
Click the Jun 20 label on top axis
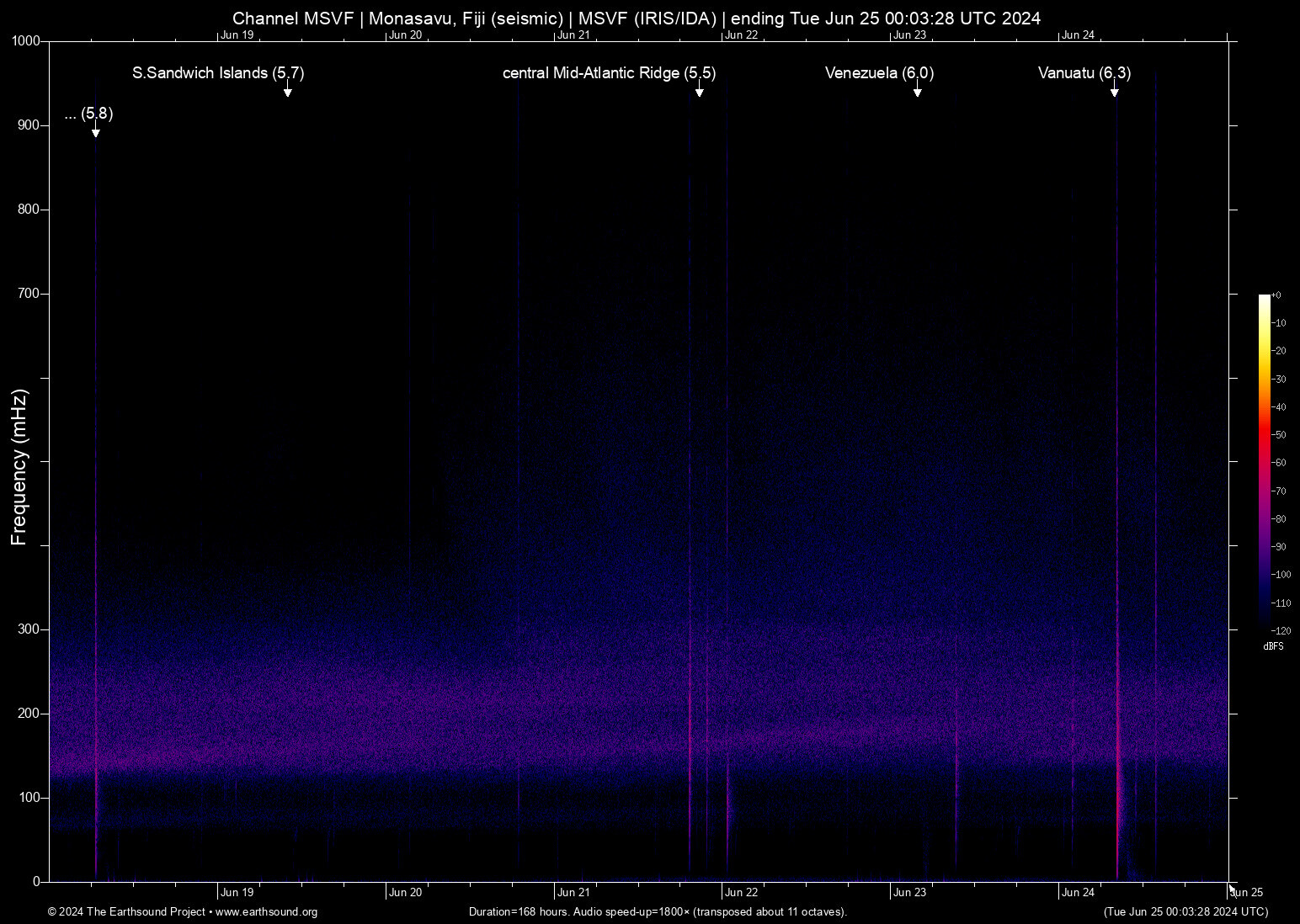pos(405,35)
